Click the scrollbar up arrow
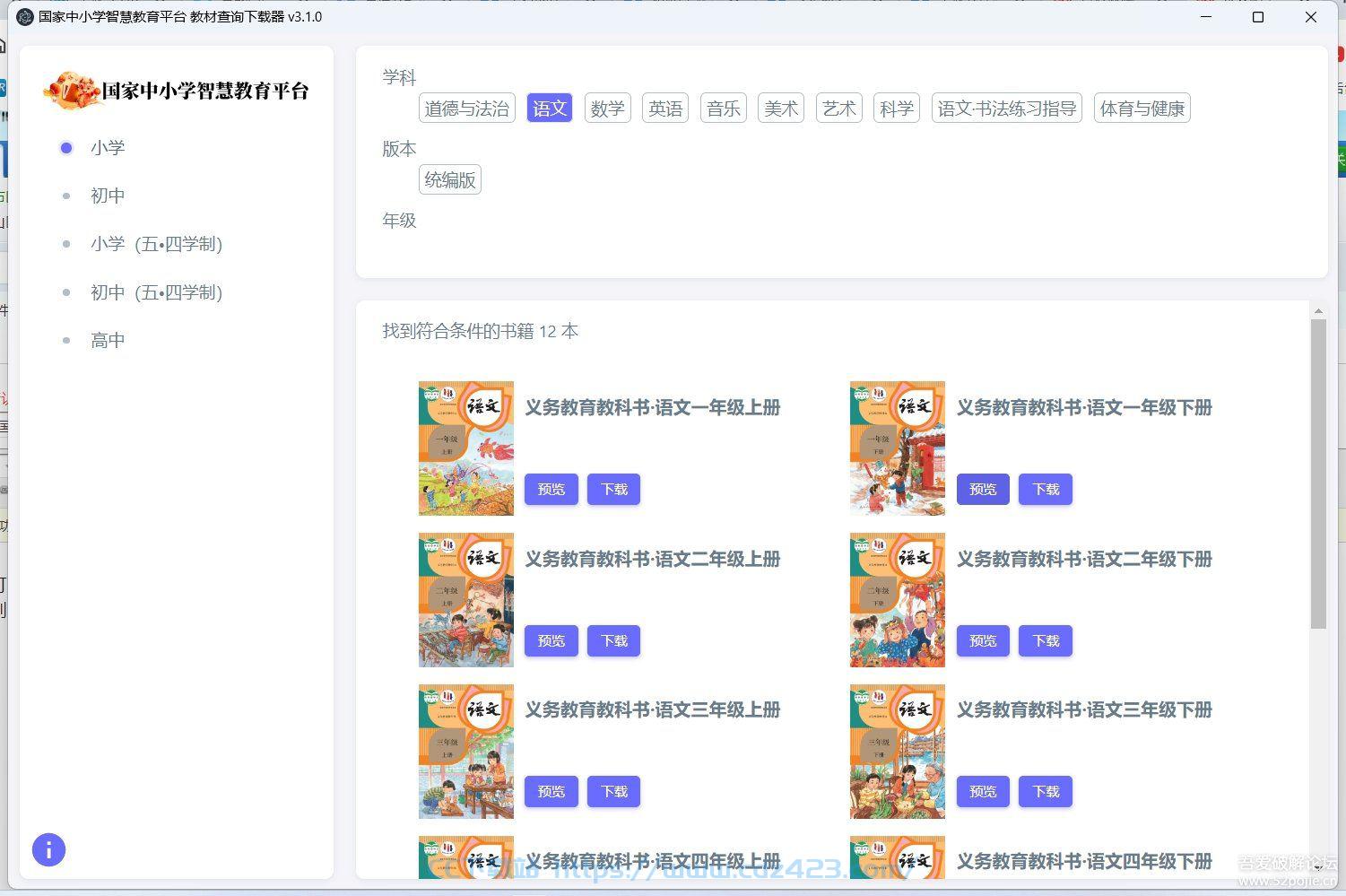Image resolution: width=1346 pixels, height=896 pixels. coord(1318,311)
